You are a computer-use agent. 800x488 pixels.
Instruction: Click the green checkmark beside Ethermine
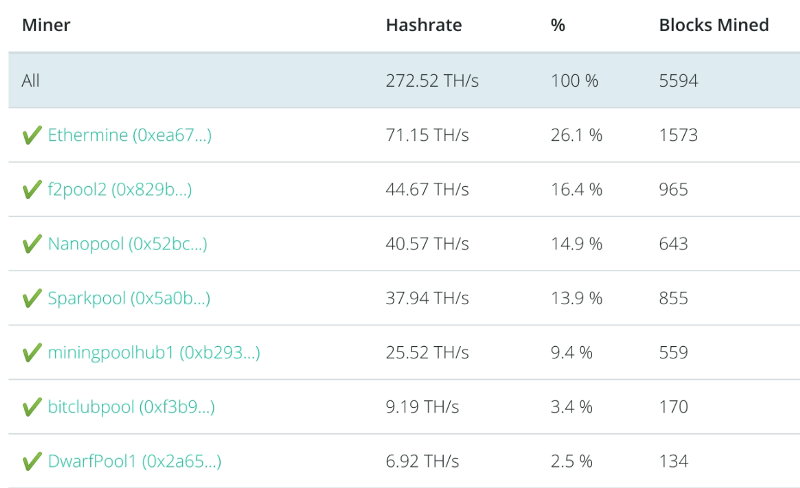[32, 135]
